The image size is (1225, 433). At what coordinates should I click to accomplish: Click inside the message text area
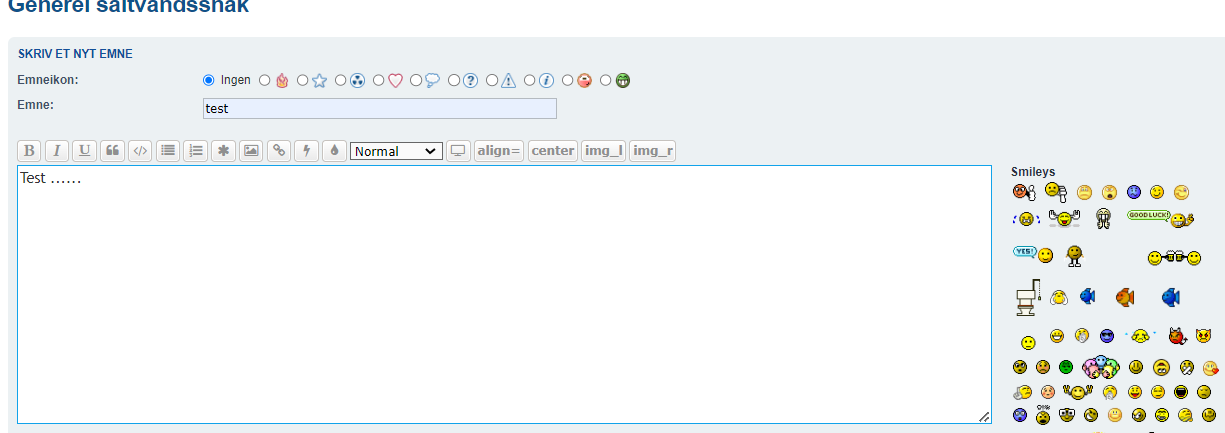click(500, 300)
